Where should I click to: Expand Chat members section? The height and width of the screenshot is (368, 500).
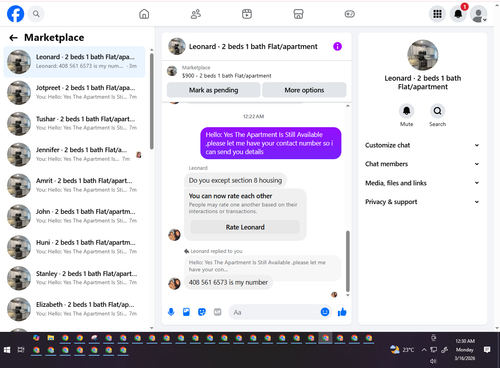point(422,164)
